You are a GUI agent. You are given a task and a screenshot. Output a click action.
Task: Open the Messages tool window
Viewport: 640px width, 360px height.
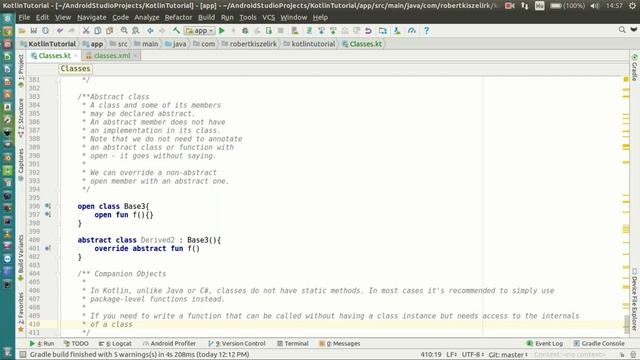point(340,343)
